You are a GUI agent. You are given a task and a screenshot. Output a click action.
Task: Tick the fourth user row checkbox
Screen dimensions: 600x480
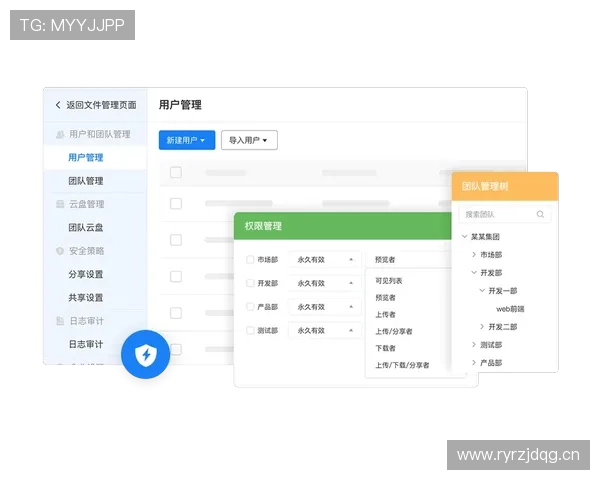pos(176,313)
